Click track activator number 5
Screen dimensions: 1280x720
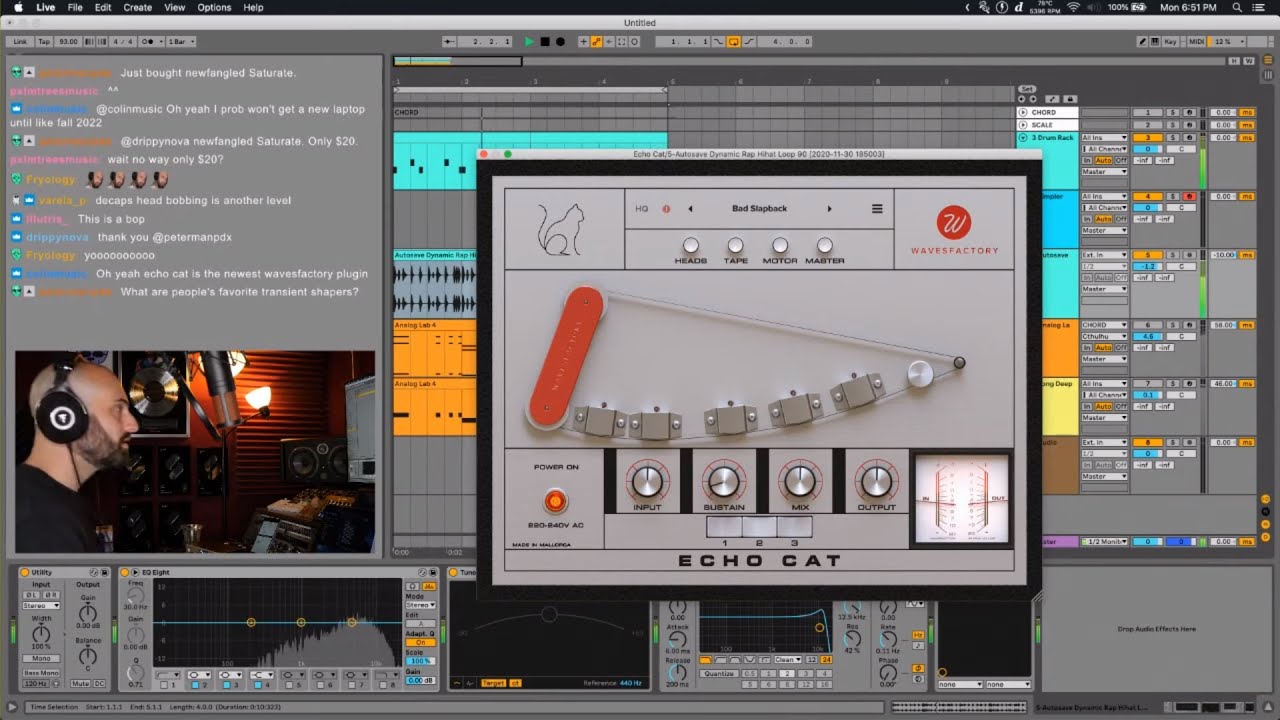point(1148,255)
